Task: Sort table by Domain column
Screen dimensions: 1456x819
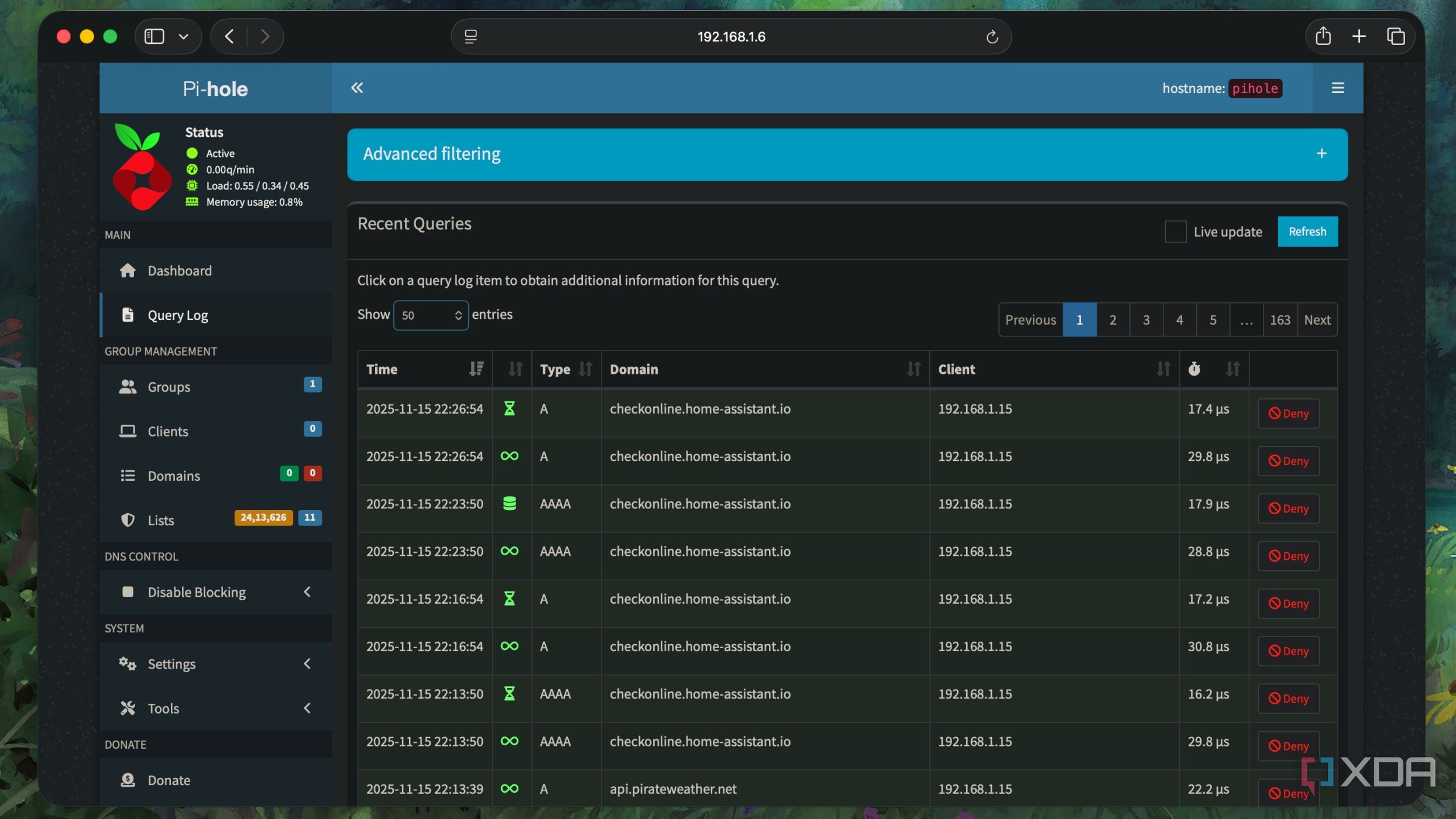Action: (765, 369)
